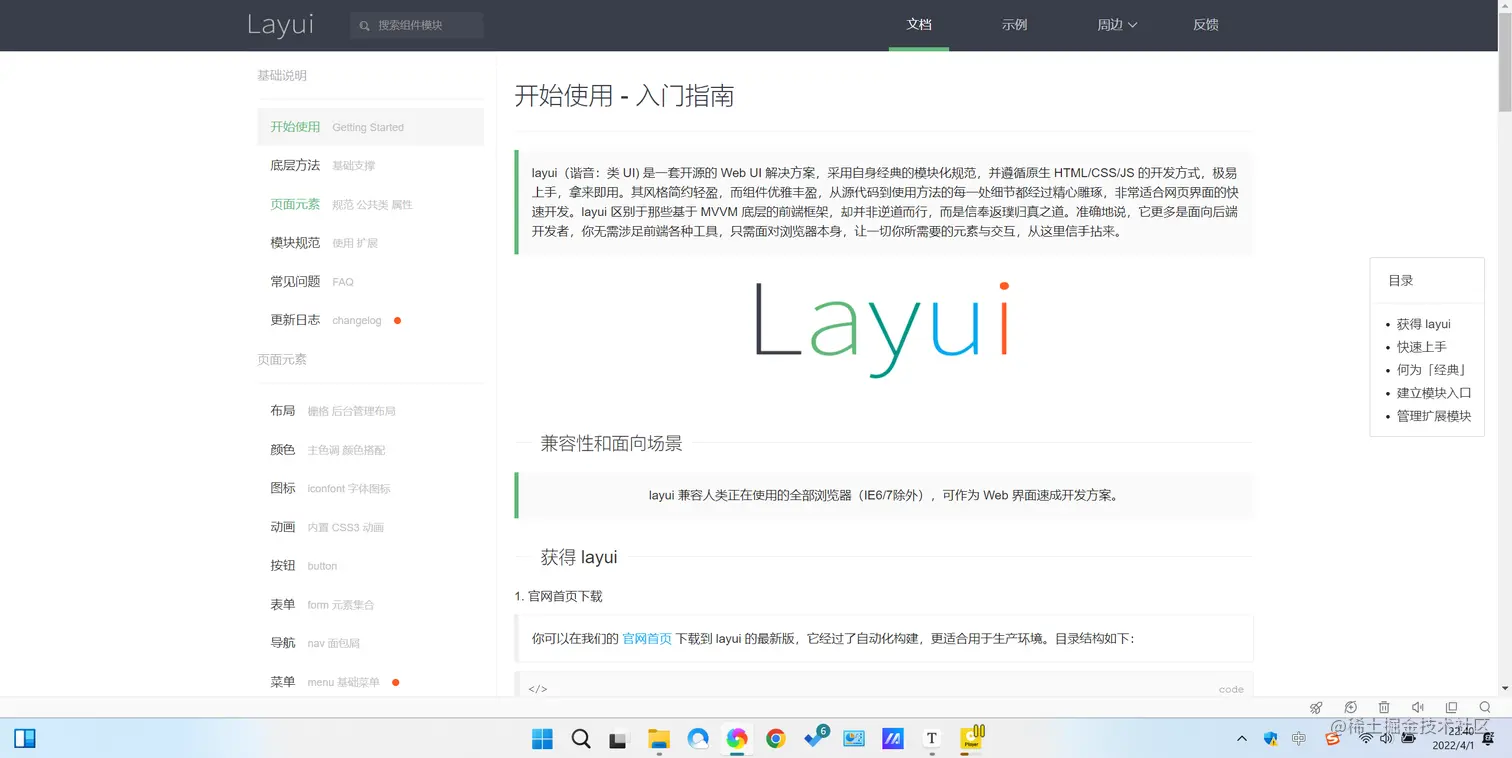Open 导航 nav 面包屑 in the sidebar

point(370,643)
